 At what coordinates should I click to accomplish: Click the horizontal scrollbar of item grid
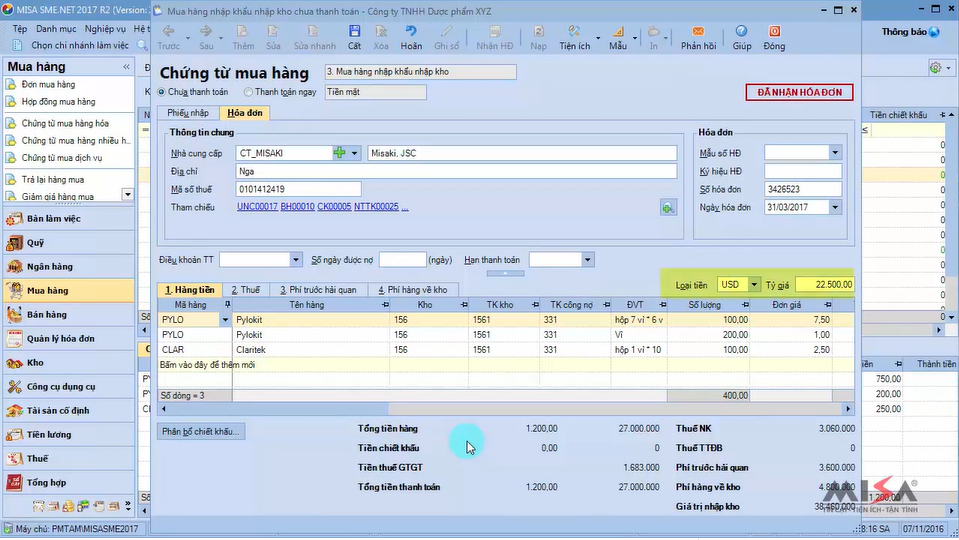pos(505,409)
